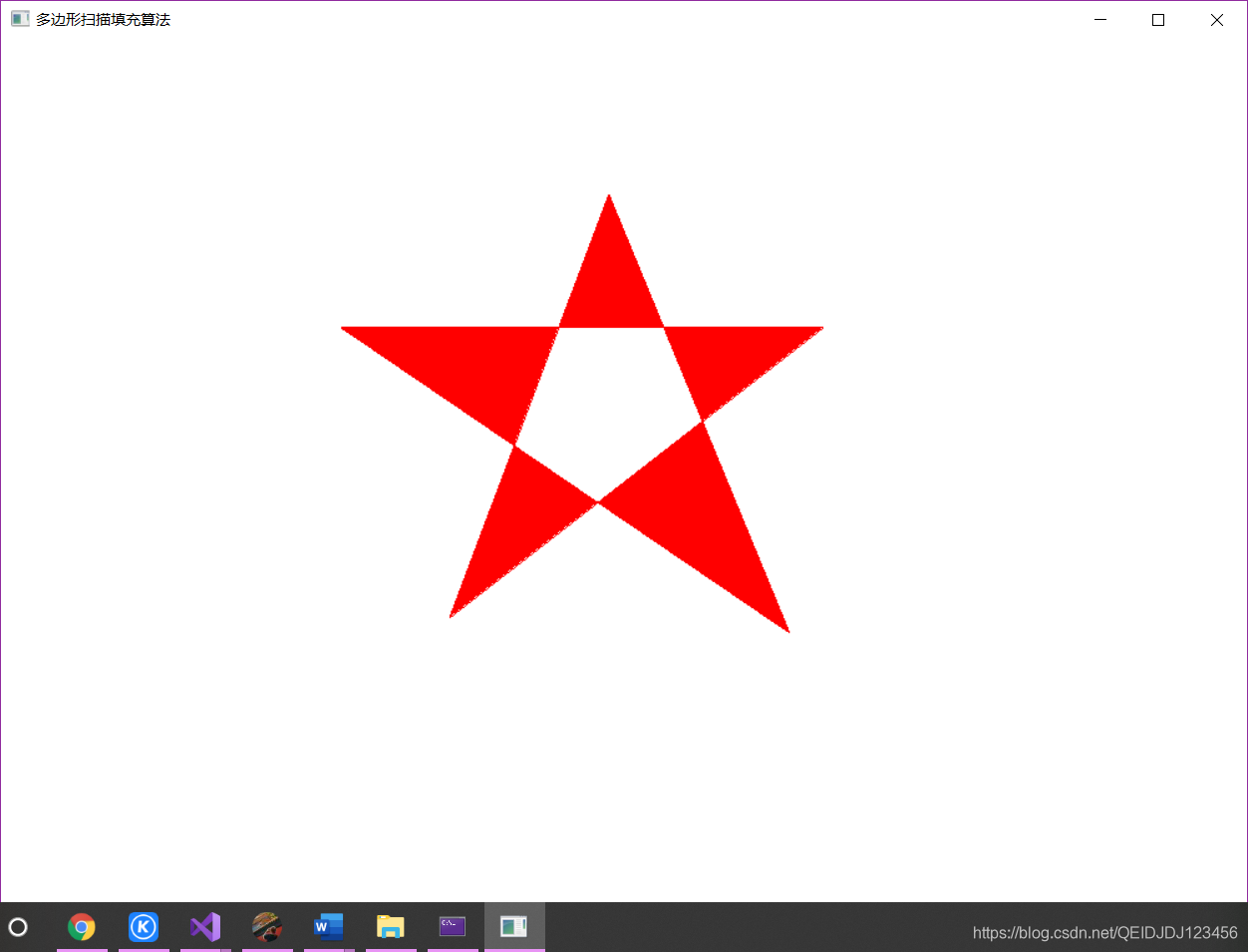1248x952 pixels.
Task: Open the blue K music app icon
Action: (x=144, y=927)
